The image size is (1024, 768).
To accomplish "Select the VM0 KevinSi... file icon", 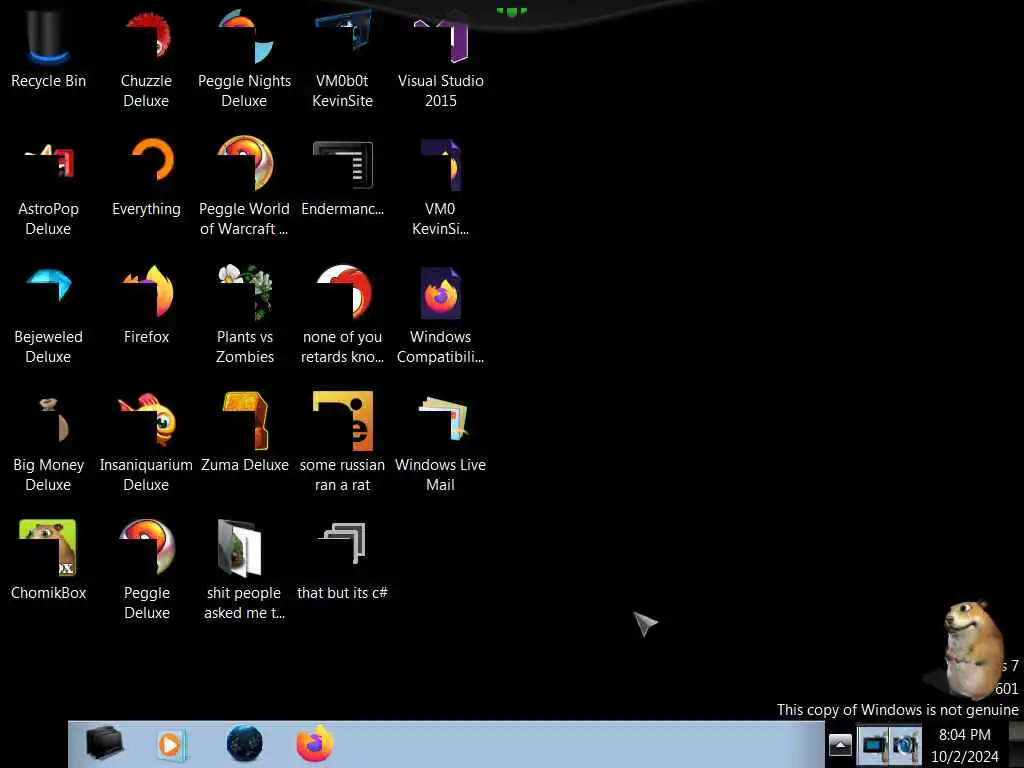I will (x=440, y=187).
